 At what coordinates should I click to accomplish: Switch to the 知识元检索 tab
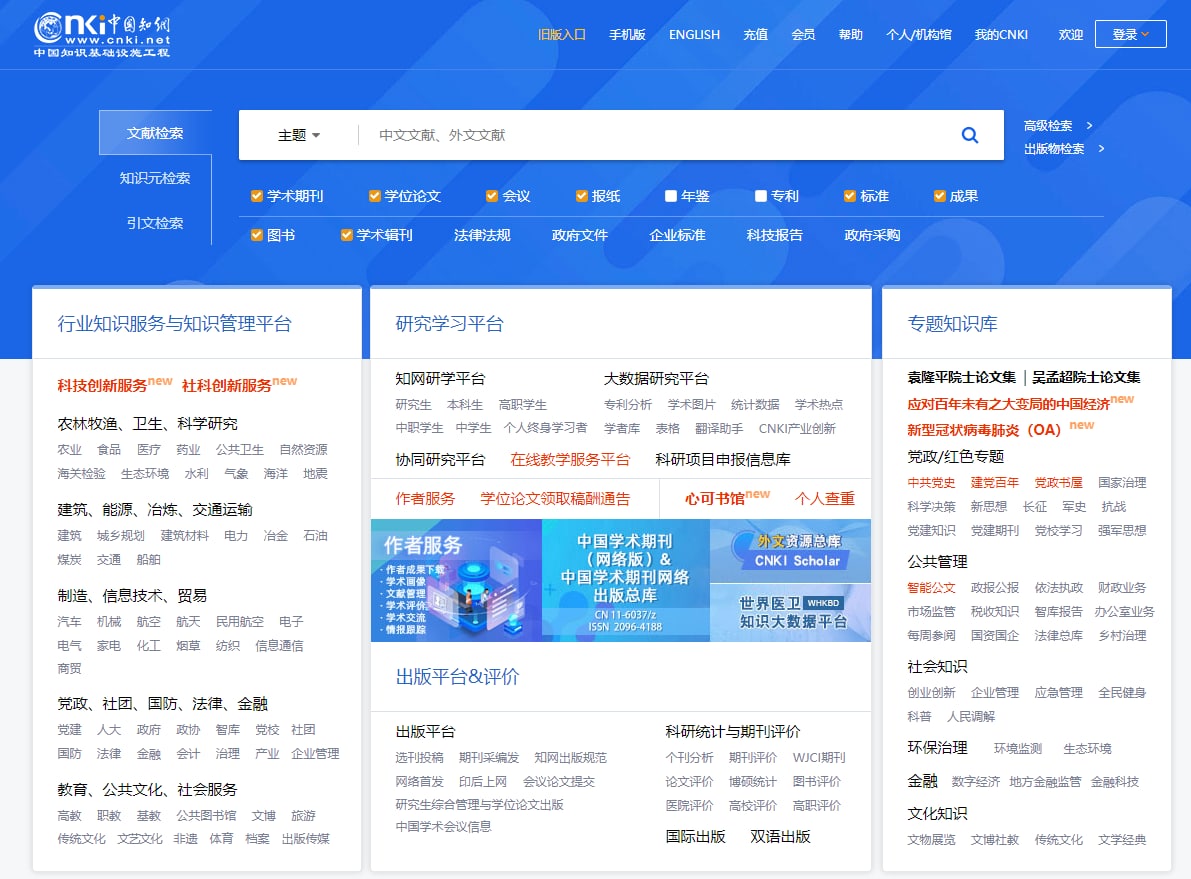coord(155,178)
